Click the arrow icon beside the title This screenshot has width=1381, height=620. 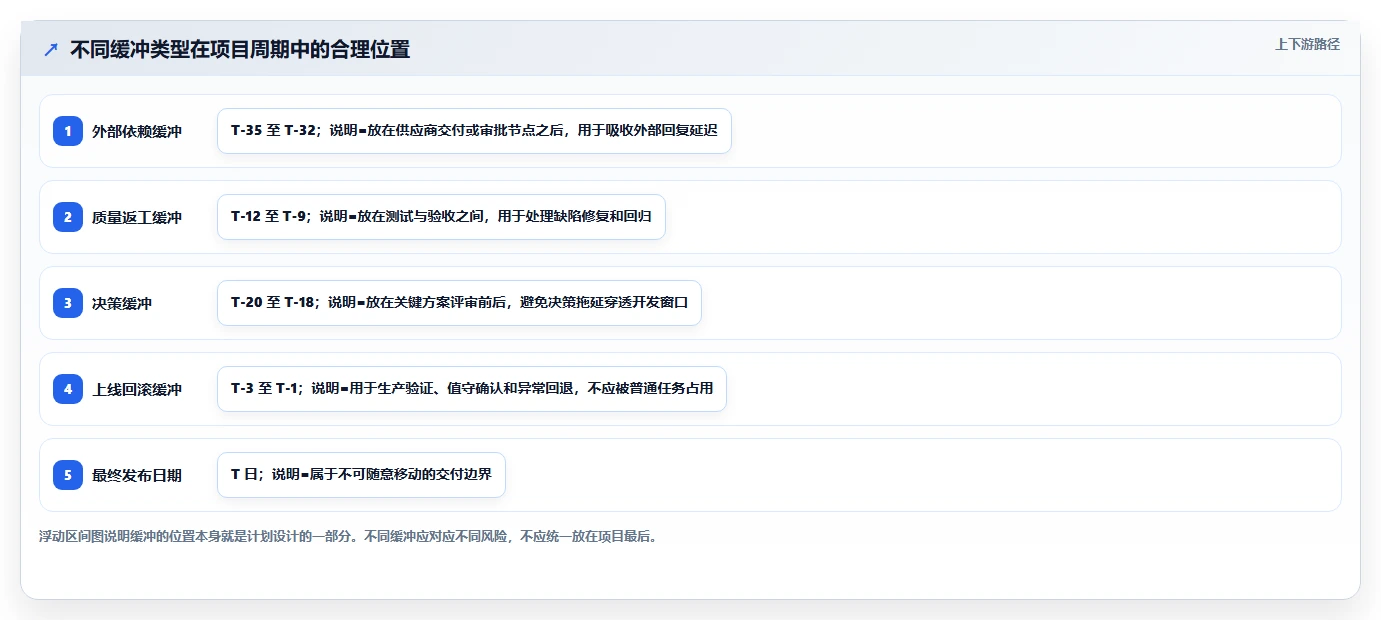51,49
